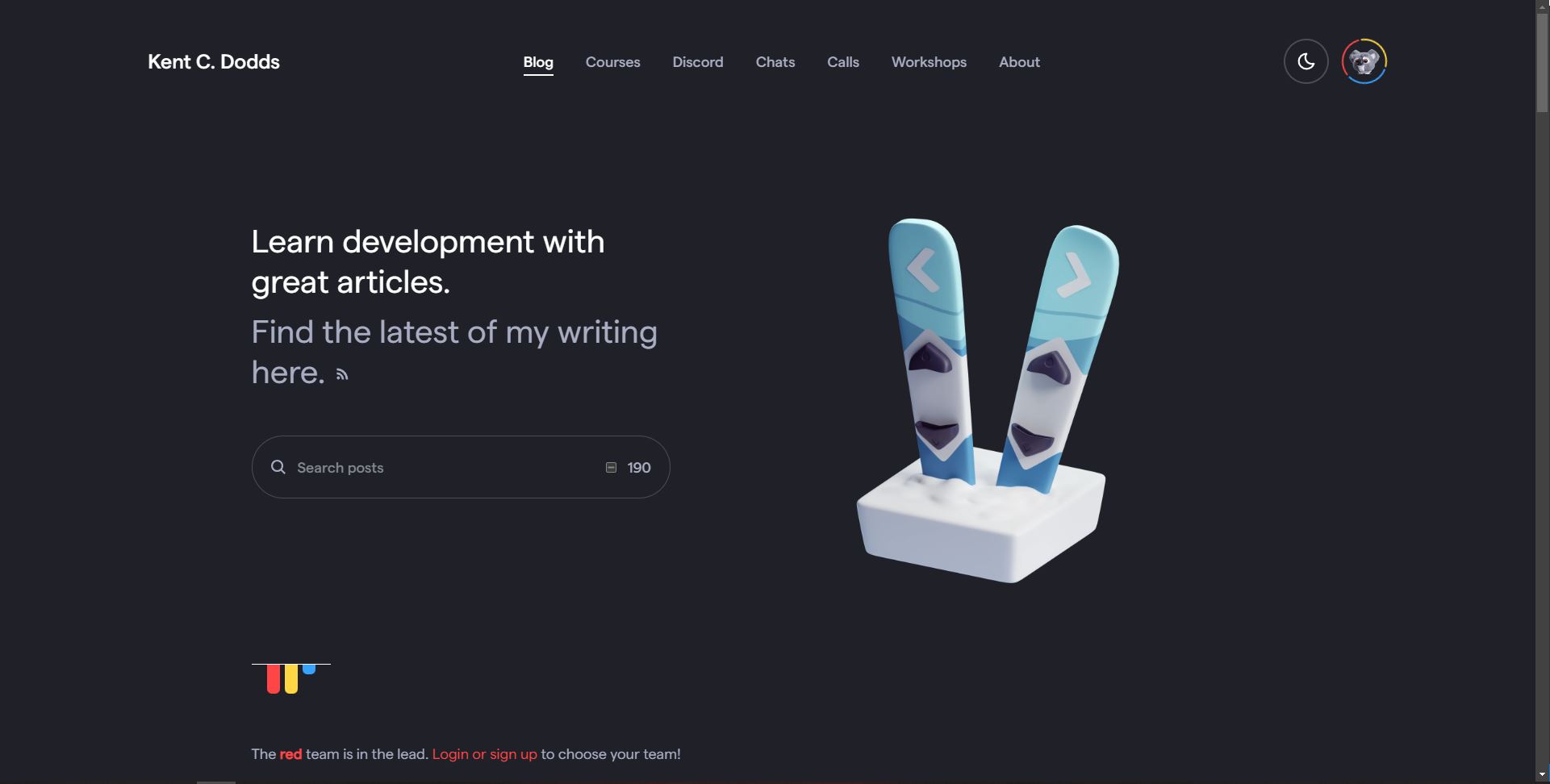Click the post count icon beside 190

tap(611, 468)
